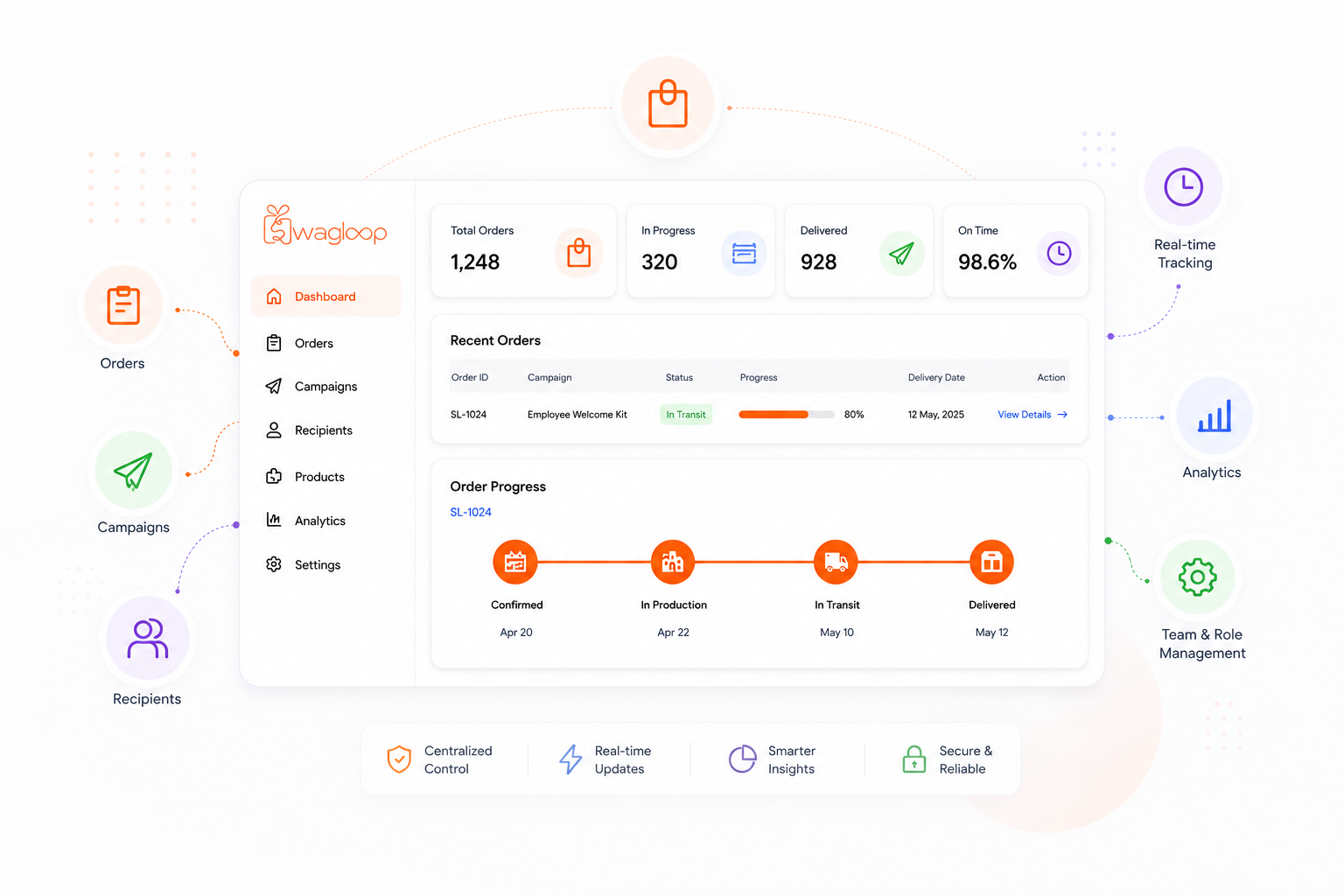The height and width of the screenshot is (896, 1344).
Task: Click the 80% progress percentage label
Action: point(854,415)
